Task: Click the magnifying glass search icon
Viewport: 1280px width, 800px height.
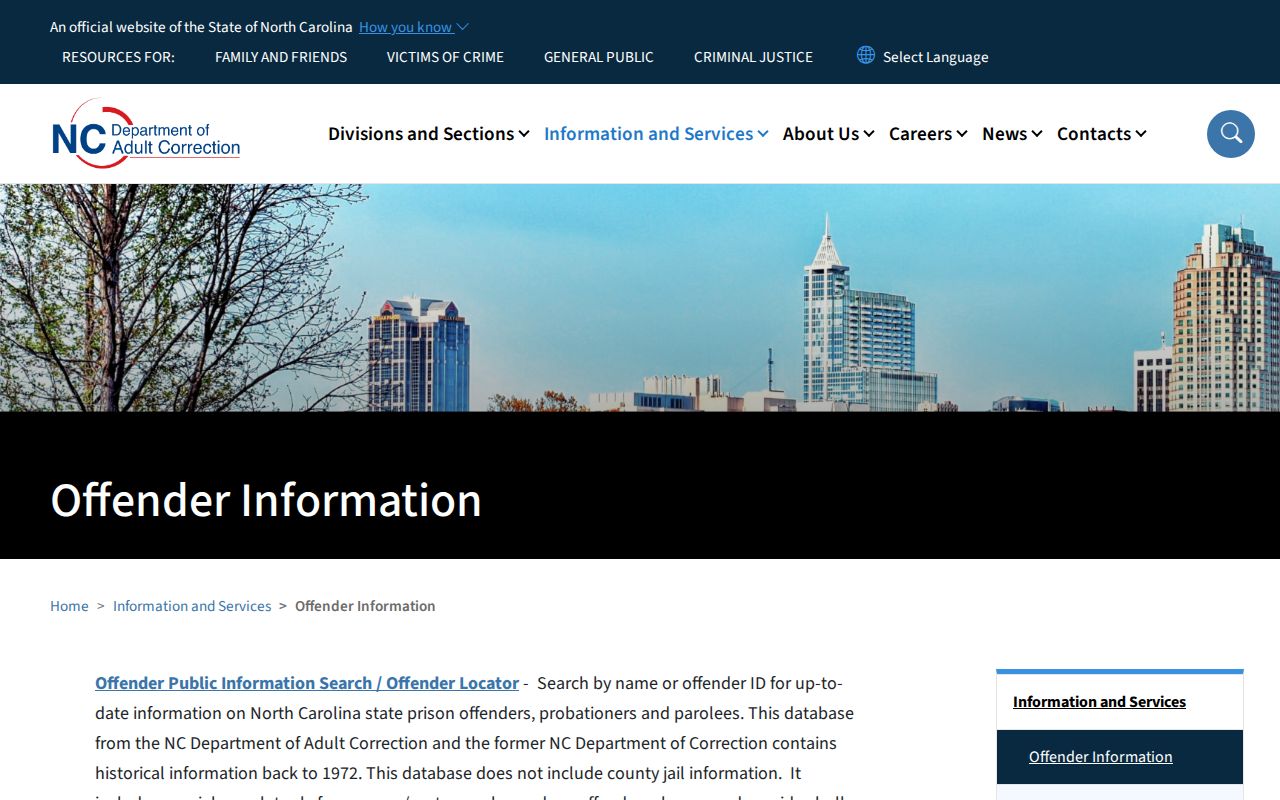Action: (x=1231, y=134)
